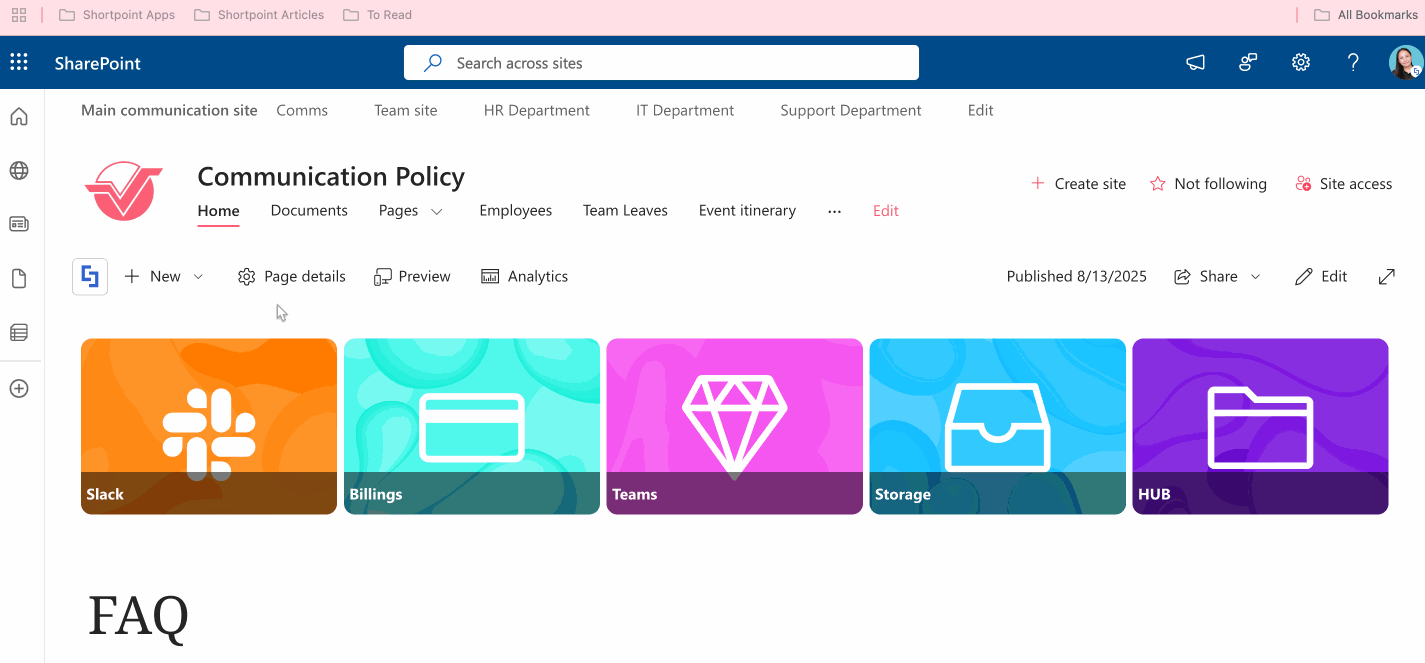The width and height of the screenshot is (1425, 663).
Task: Open the user profile avatar
Action: tap(1405, 62)
